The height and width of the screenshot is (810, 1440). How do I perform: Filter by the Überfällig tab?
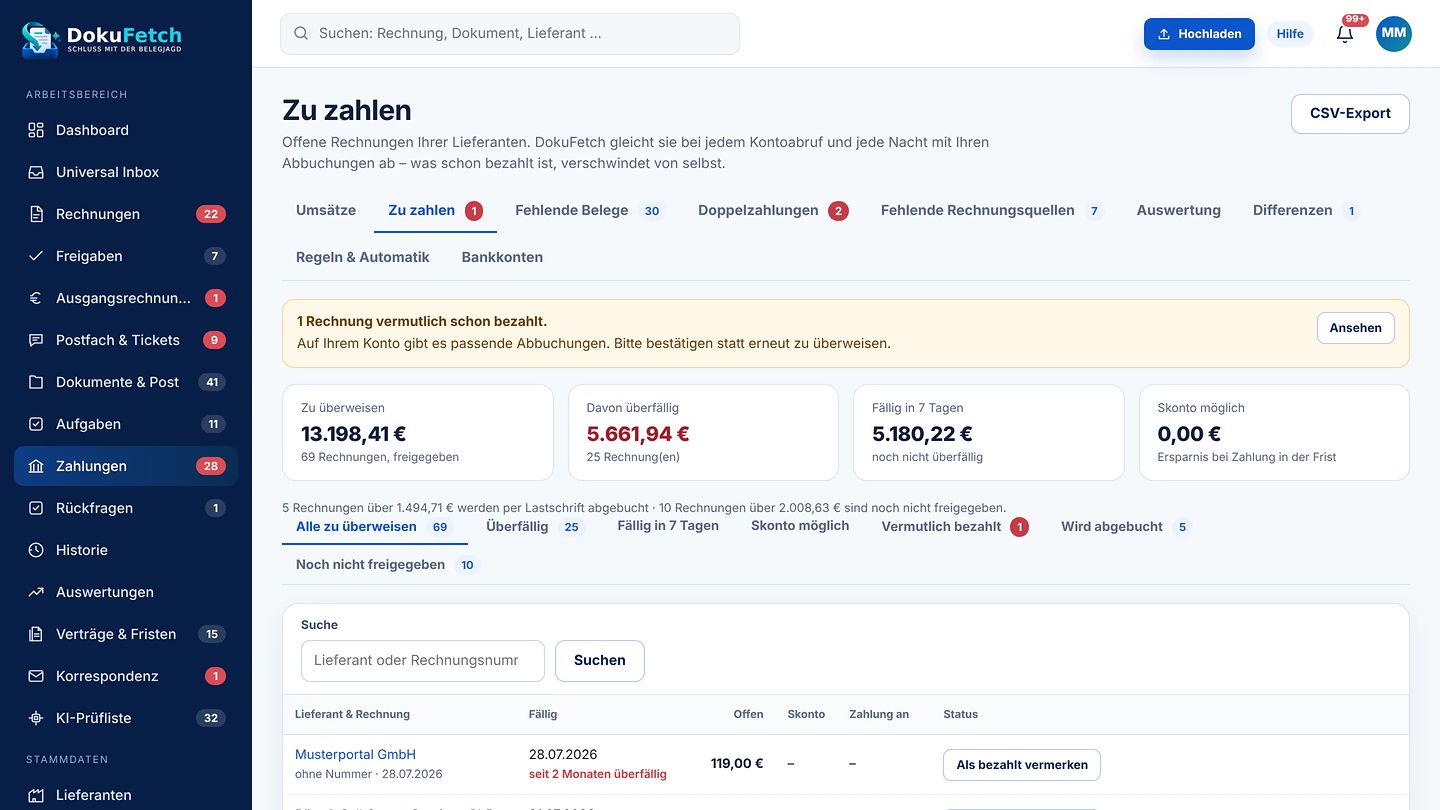tap(534, 526)
